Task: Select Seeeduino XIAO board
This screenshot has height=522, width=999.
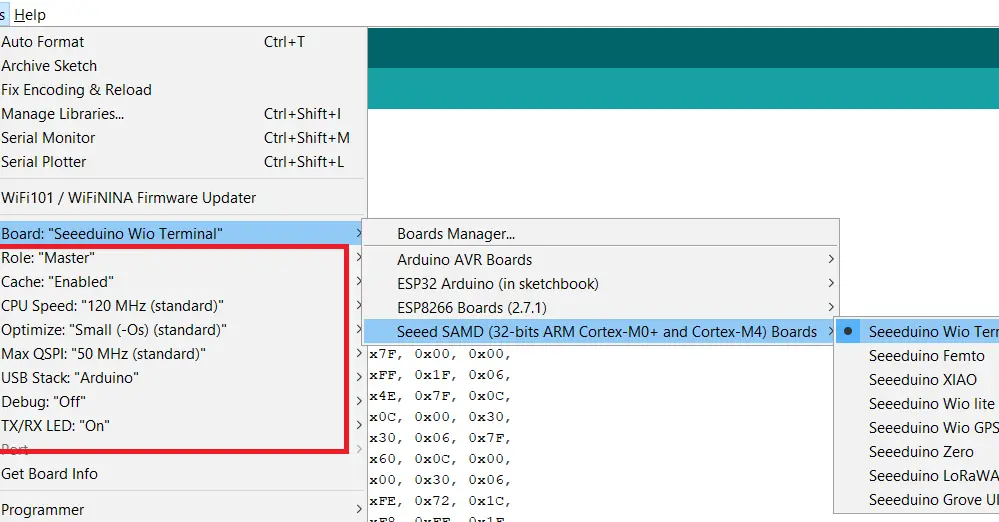Action: click(x=917, y=380)
